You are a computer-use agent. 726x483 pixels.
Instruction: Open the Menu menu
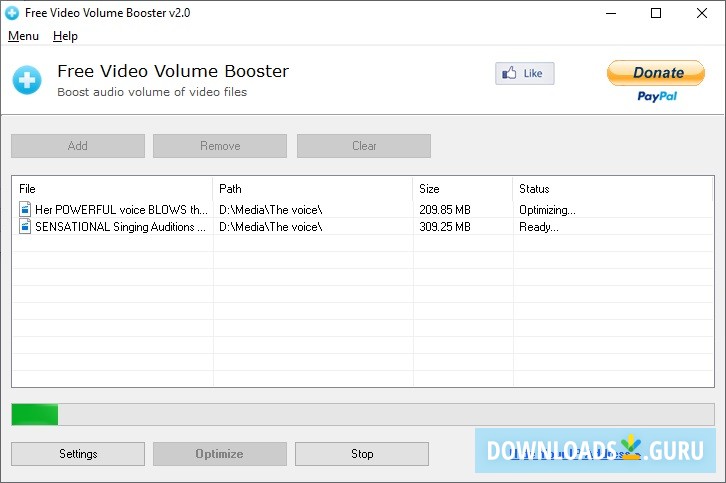click(x=23, y=36)
